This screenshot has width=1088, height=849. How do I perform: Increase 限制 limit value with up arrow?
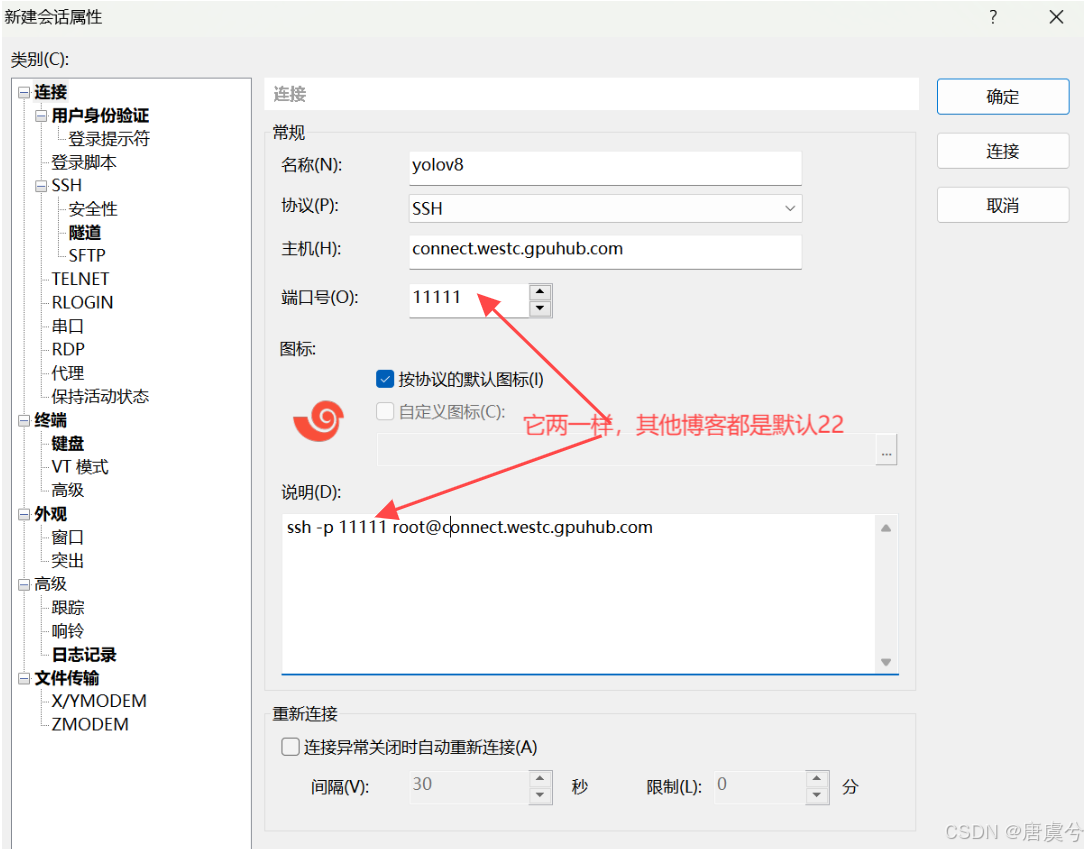[817, 779]
